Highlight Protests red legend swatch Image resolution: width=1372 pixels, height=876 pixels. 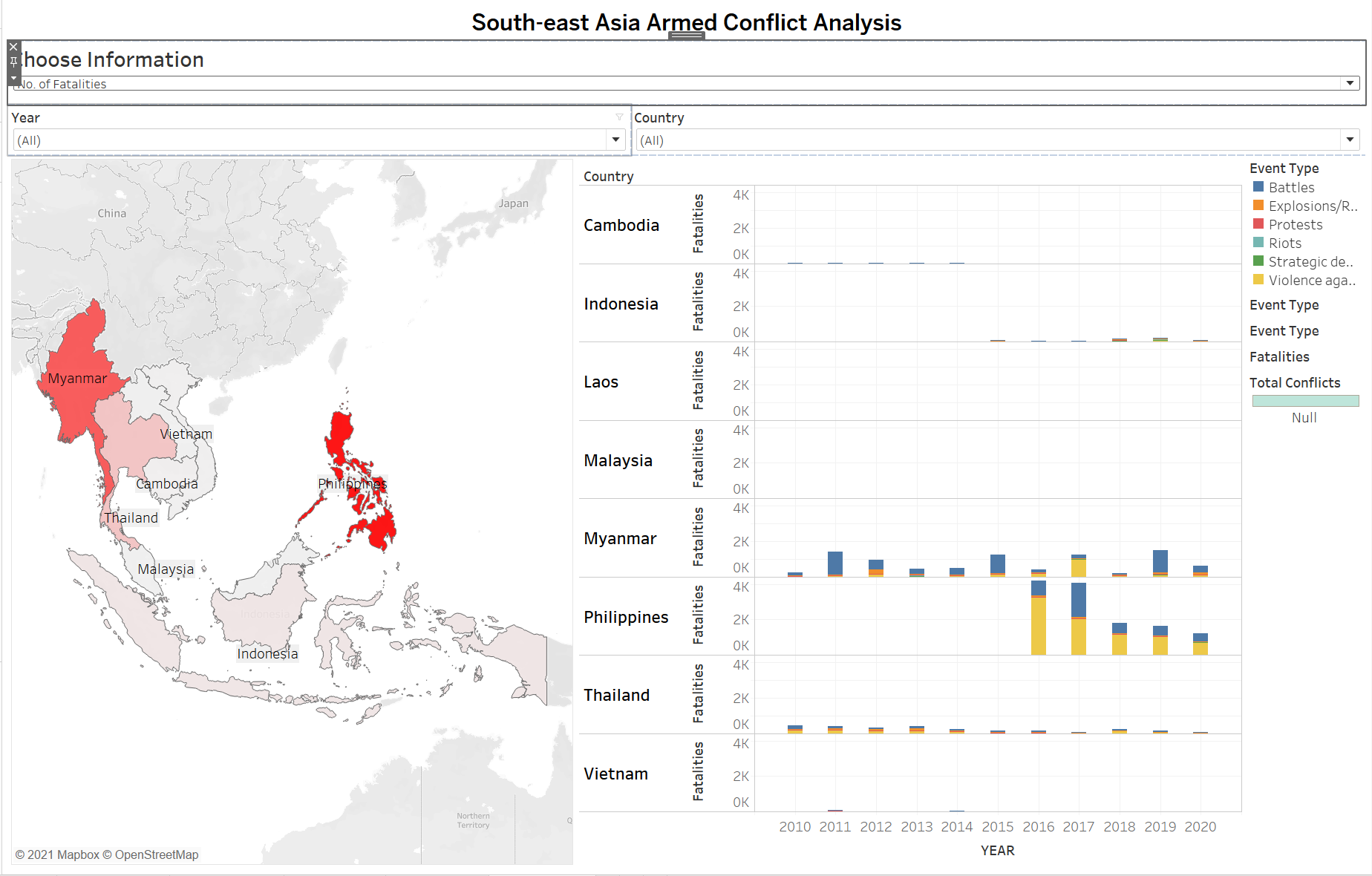point(1258,224)
